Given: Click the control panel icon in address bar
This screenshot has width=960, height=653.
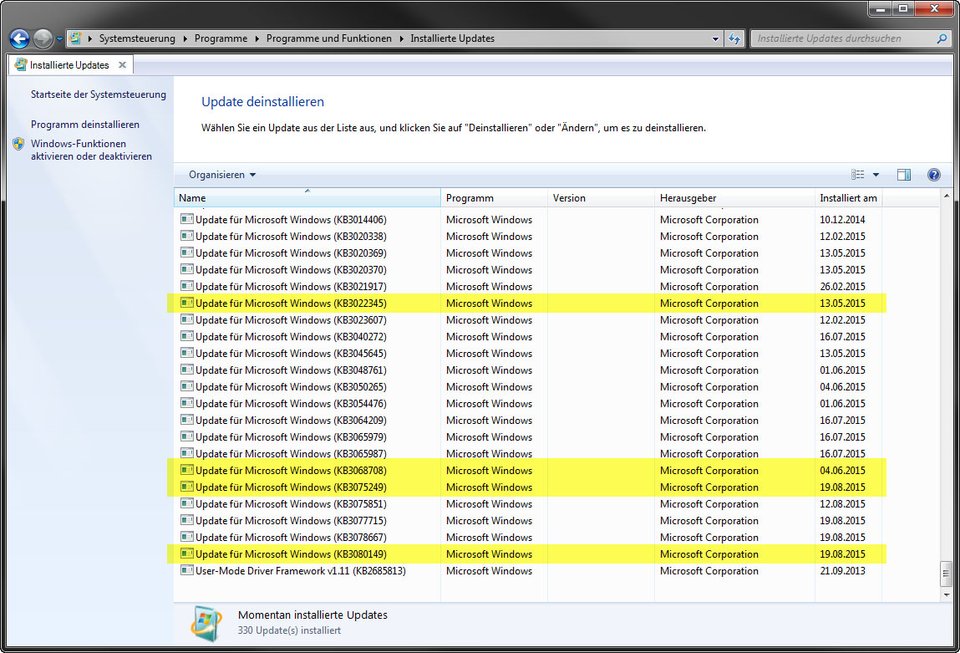Looking at the screenshot, I should pyautogui.click(x=75, y=38).
